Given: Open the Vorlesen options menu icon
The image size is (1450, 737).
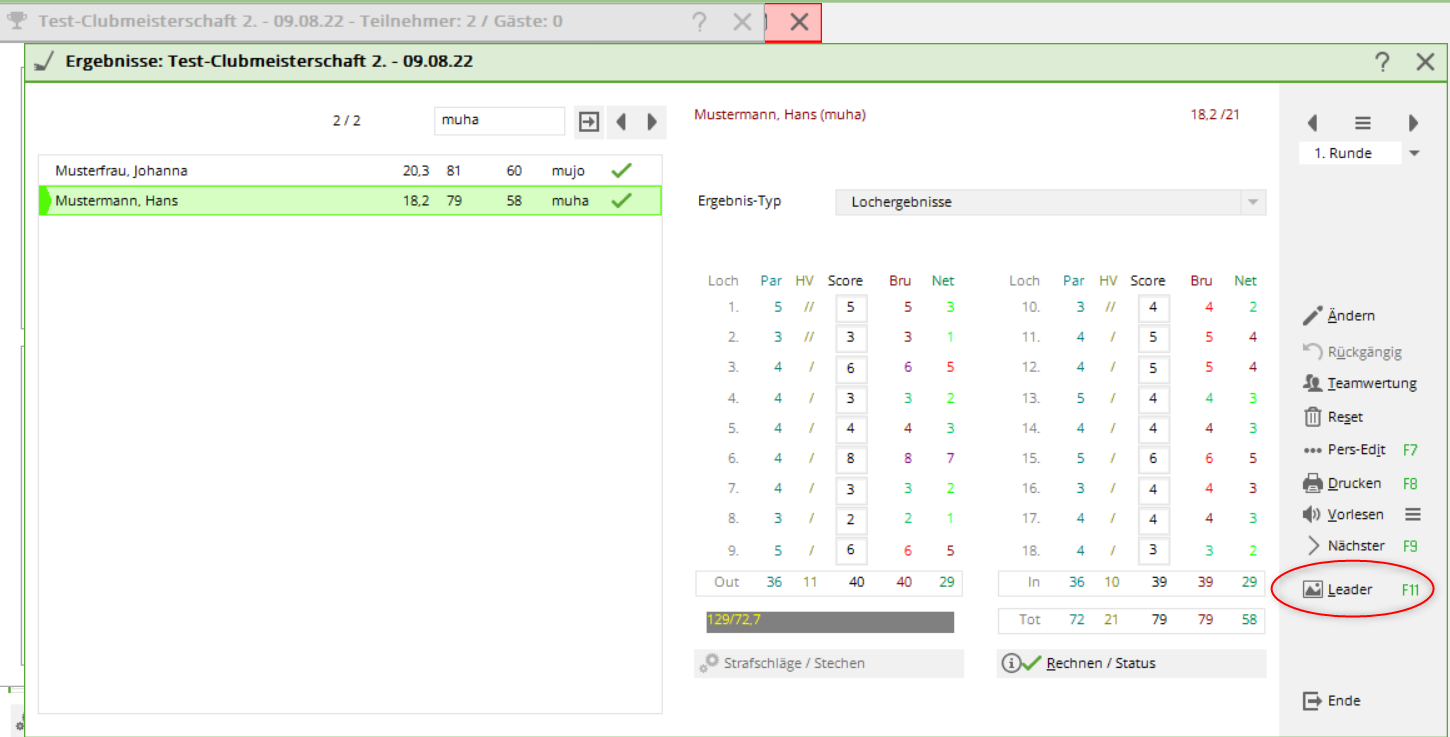Looking at the screenshot, I should click(x=1413, y=514).
